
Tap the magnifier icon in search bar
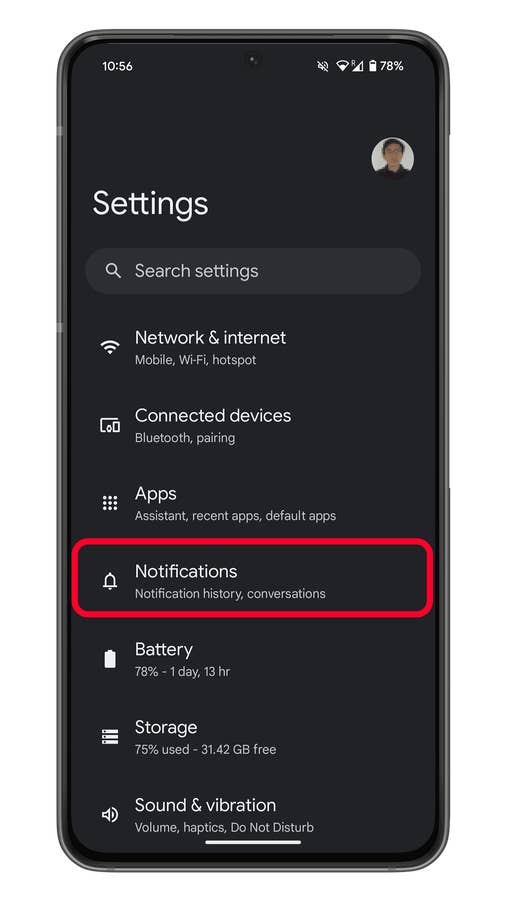(114, 271)
